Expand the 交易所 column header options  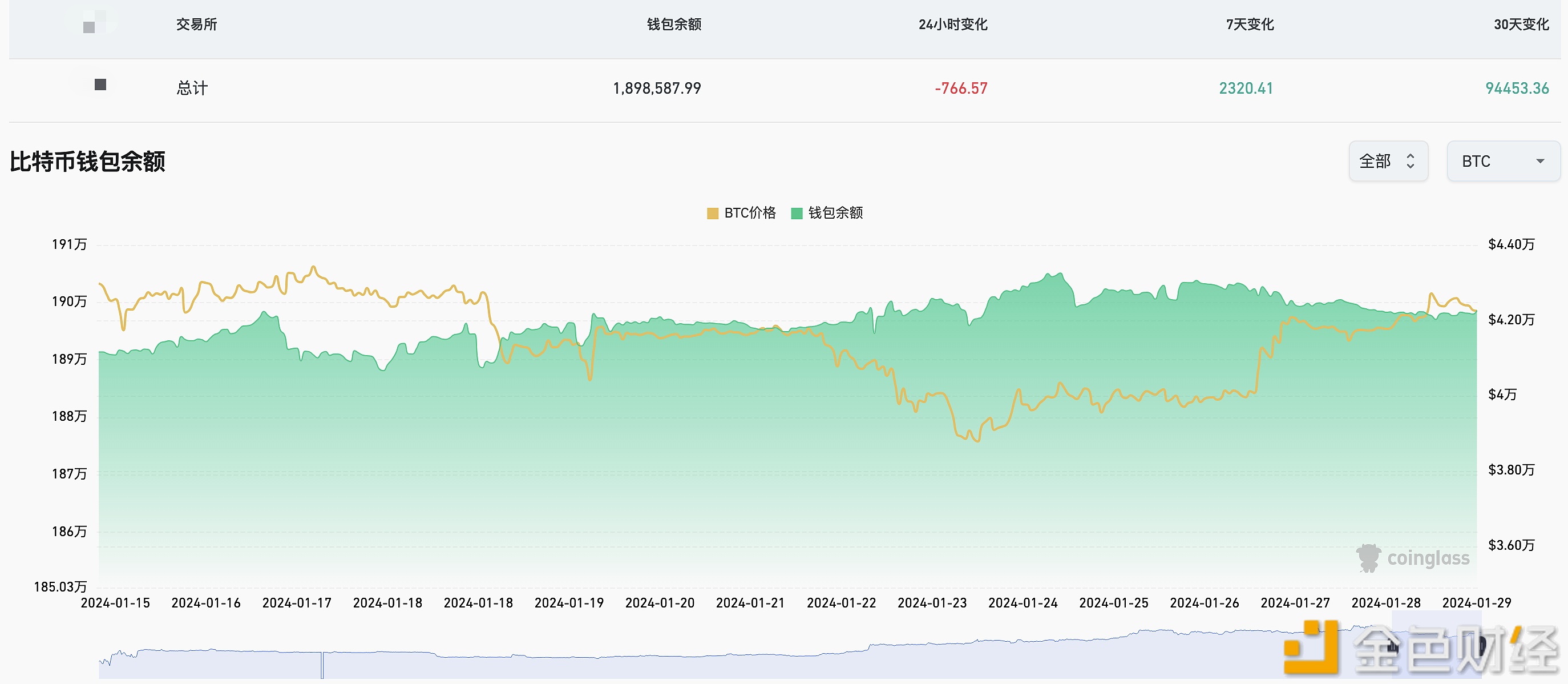[196, 25]
